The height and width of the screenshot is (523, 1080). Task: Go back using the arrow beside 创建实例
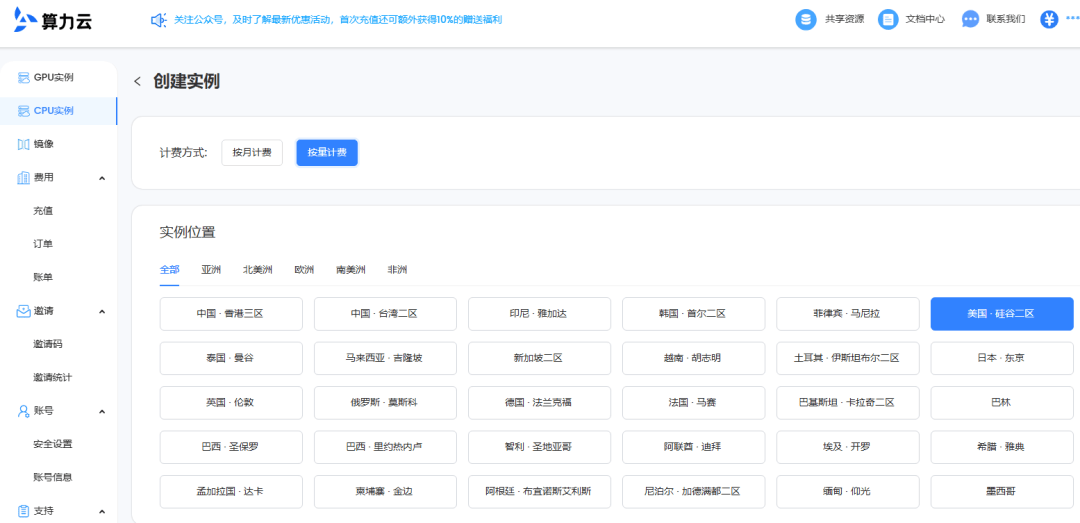click(x=137, y=81)
